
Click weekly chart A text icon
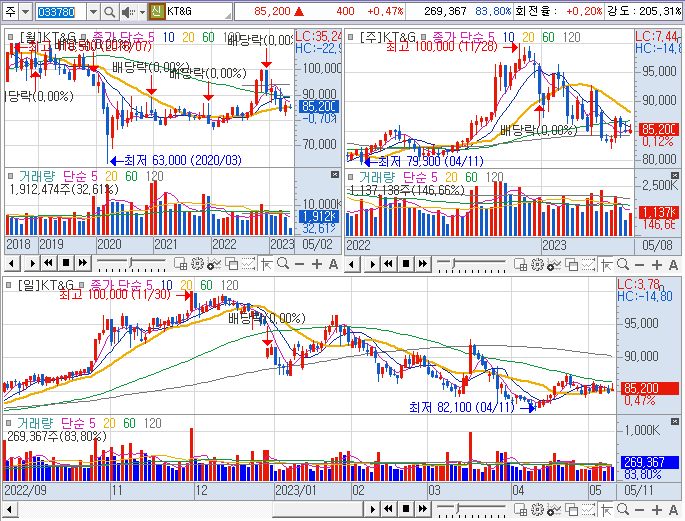(x=673, y=265)
